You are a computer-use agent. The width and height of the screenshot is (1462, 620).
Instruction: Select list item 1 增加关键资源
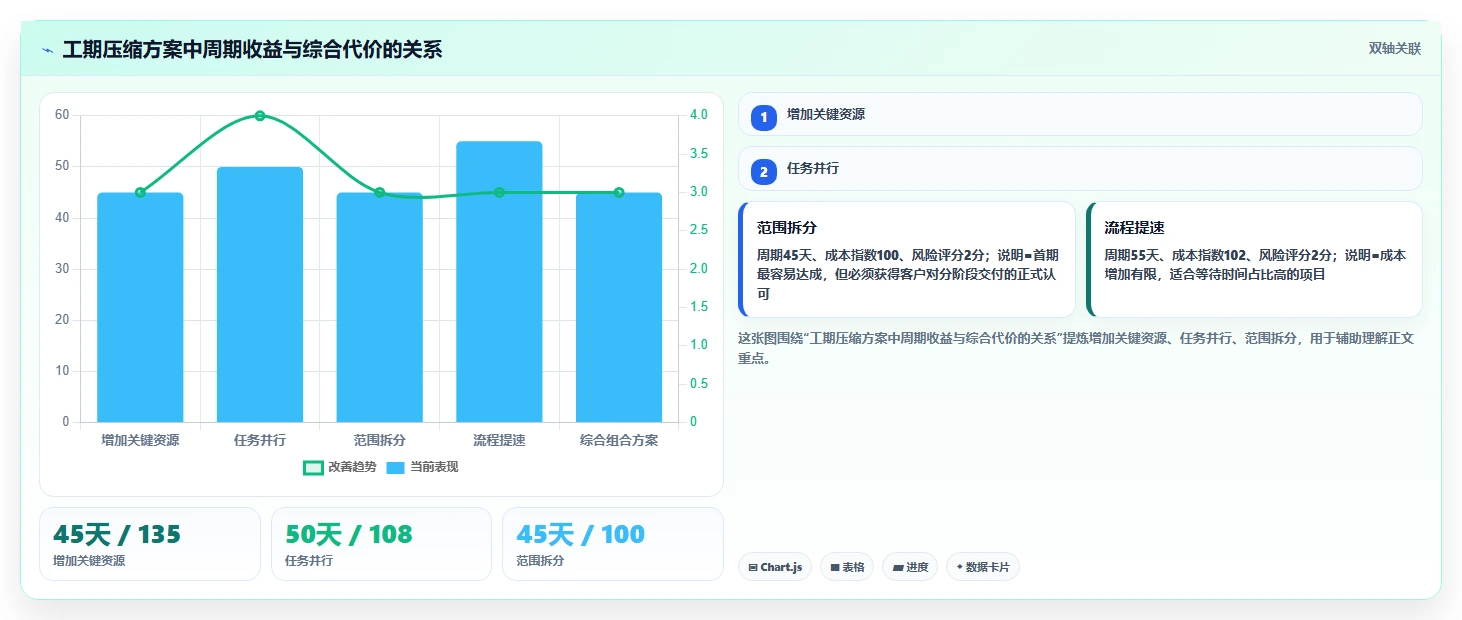1080,114
